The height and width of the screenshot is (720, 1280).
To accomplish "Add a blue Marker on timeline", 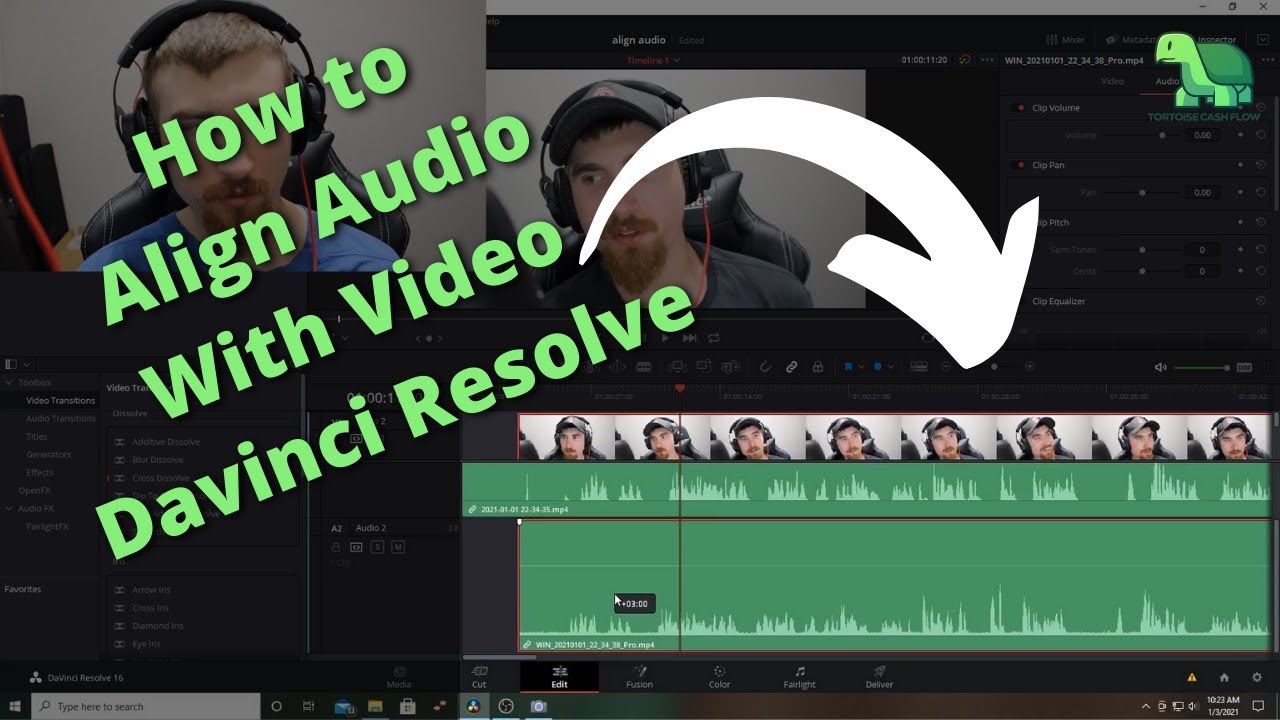I will point(877,367).
